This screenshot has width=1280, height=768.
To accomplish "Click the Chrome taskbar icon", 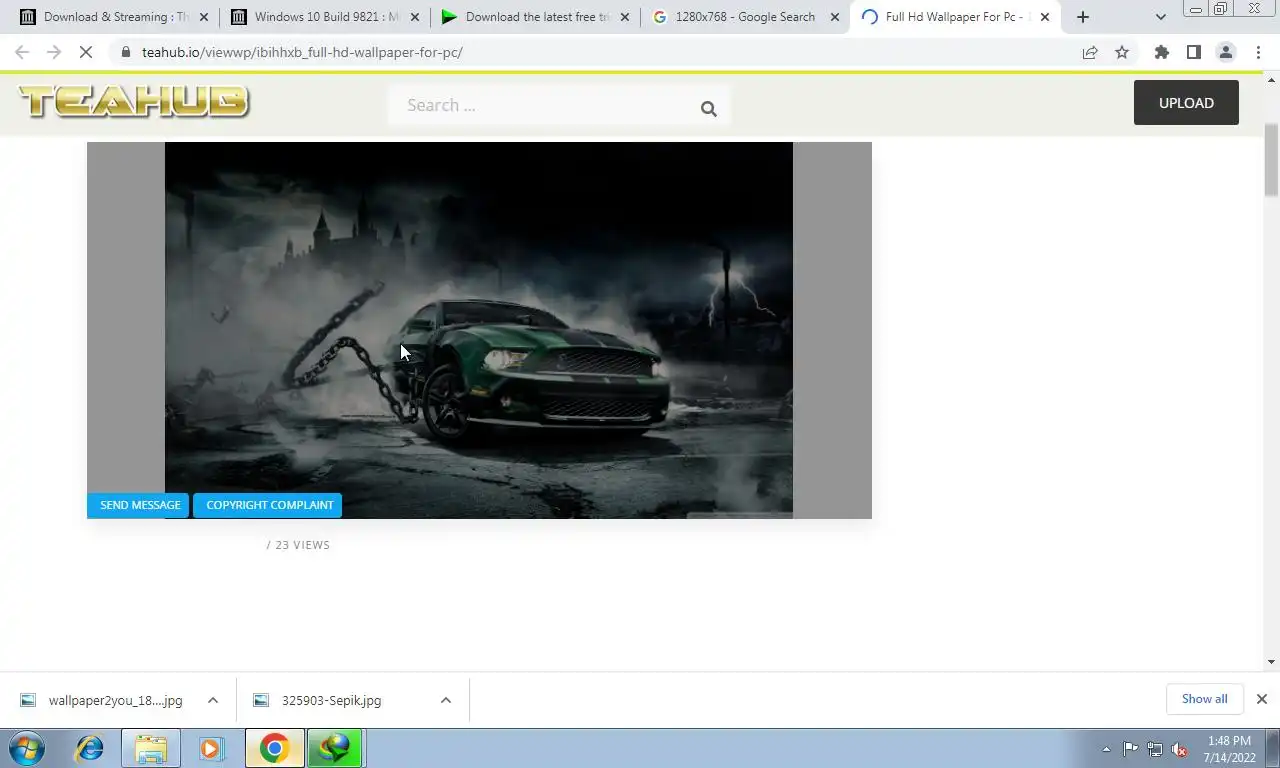I will 274,748.
